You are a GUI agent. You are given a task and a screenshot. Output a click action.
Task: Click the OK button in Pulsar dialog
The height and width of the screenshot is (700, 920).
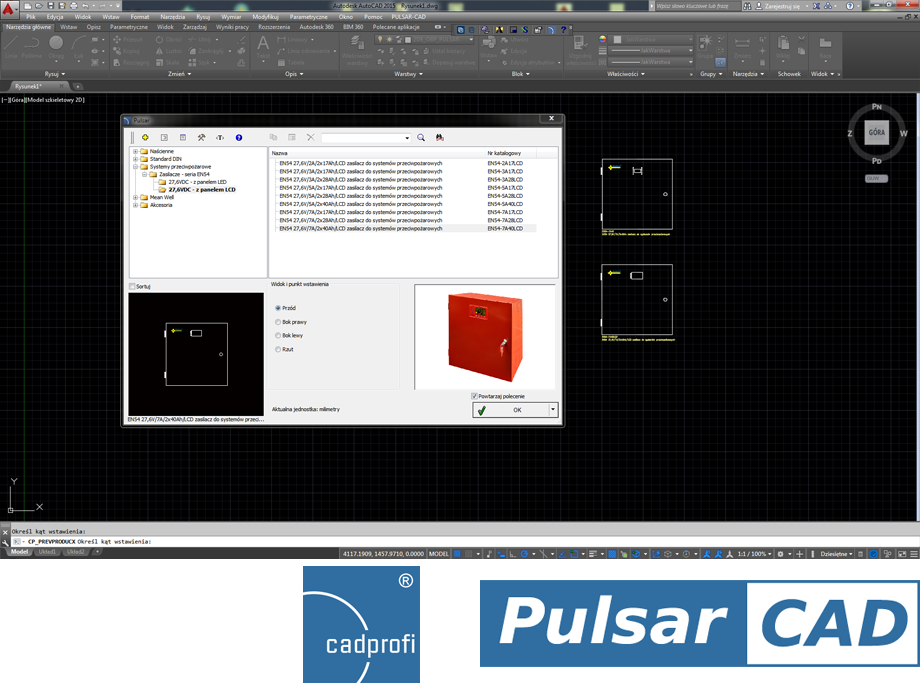(x=511, y=410)
